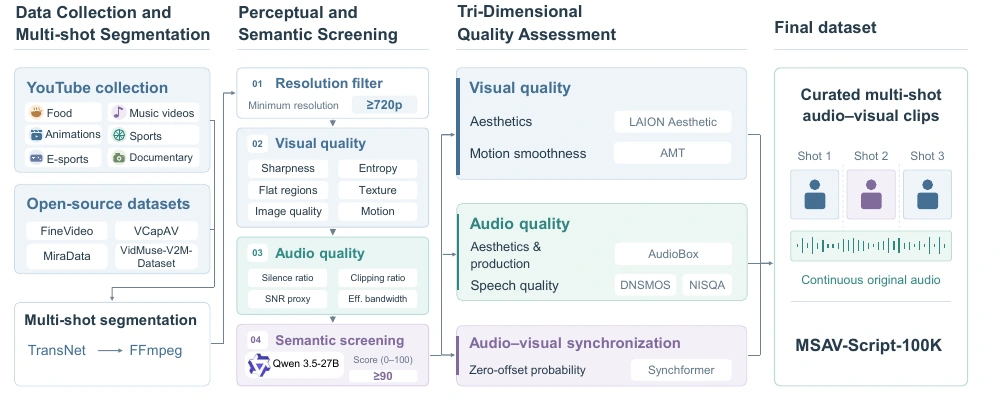Click the SNR proxy chip
Image resolution: width=1000 pixels, height=400 pixels.
click(x=288, y=299)
